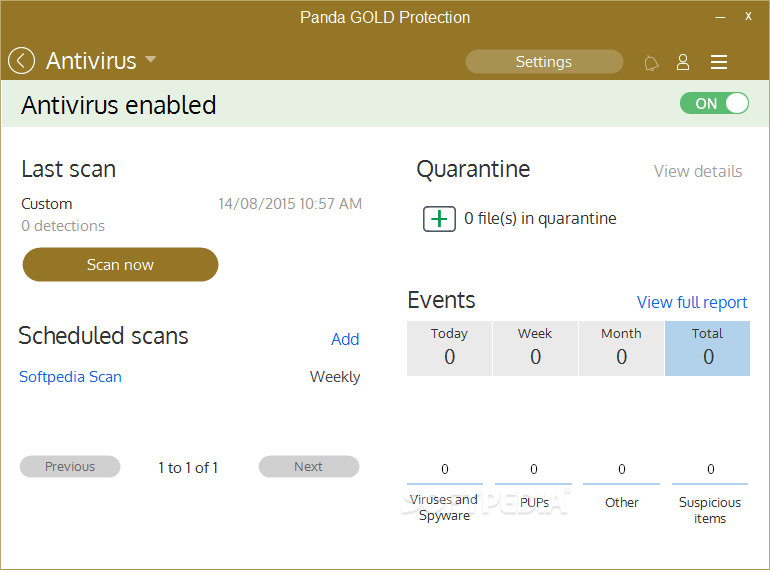Go back using the circled arrow icon
Screen dimensions: 770x570
point(21,61)
